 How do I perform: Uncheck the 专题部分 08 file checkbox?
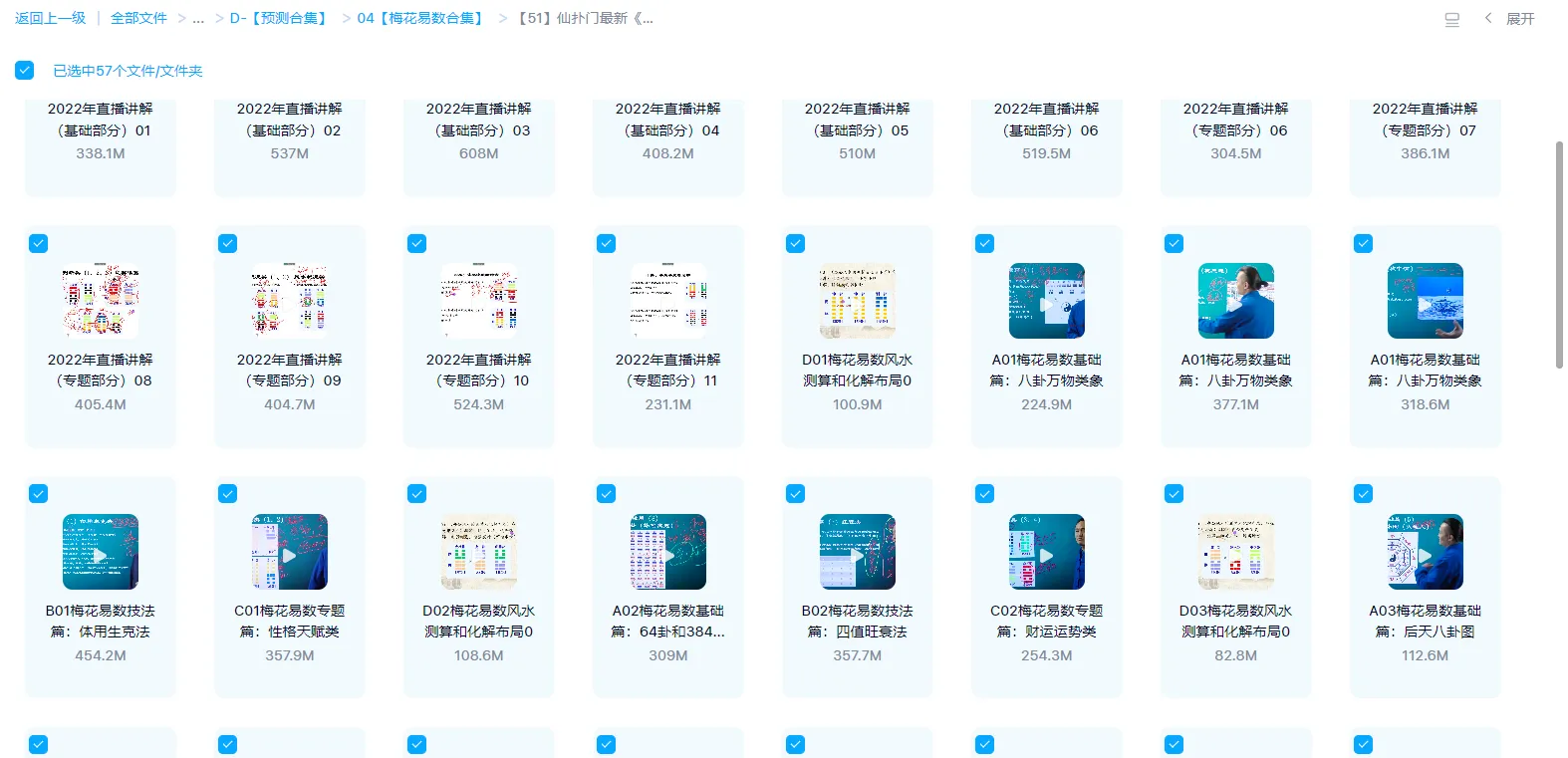click(39, 243)
